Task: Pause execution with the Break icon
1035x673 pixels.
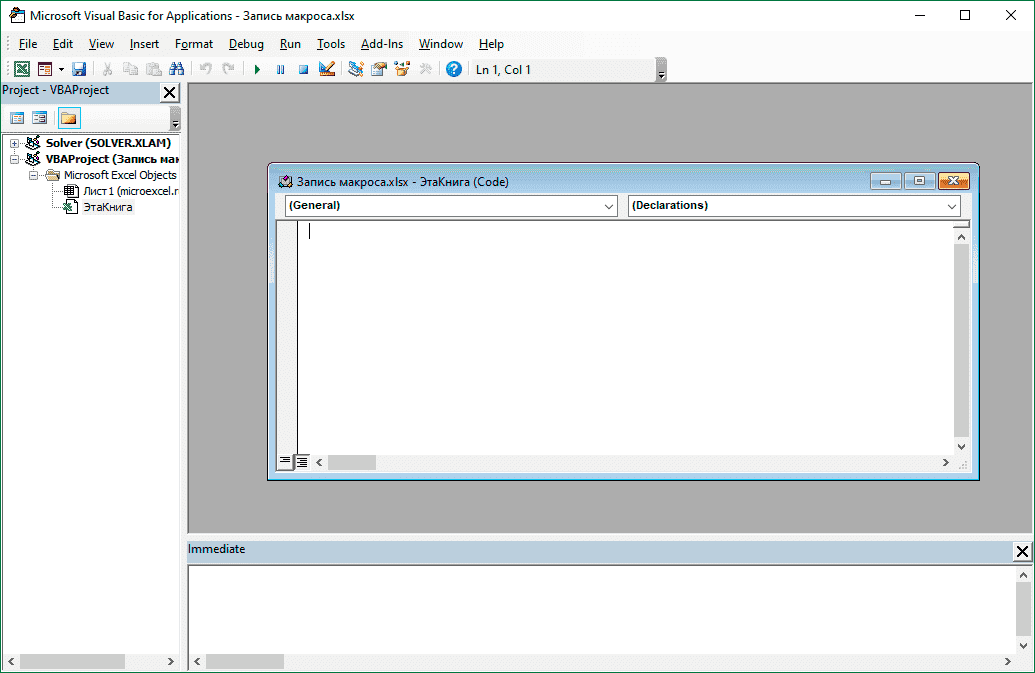Action: pos(279,68)
